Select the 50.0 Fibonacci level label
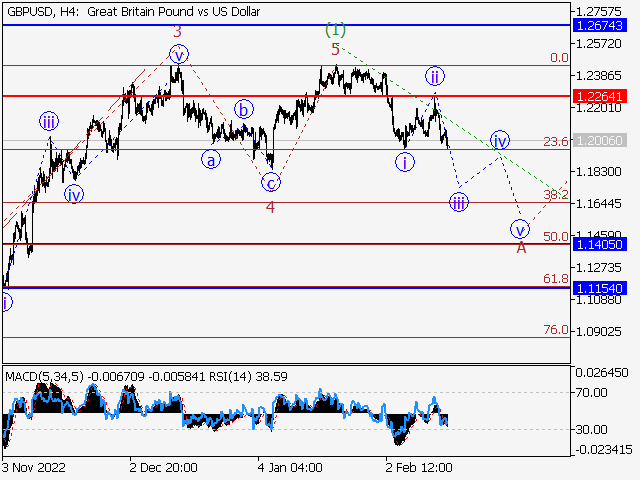 tap(556, 237)
